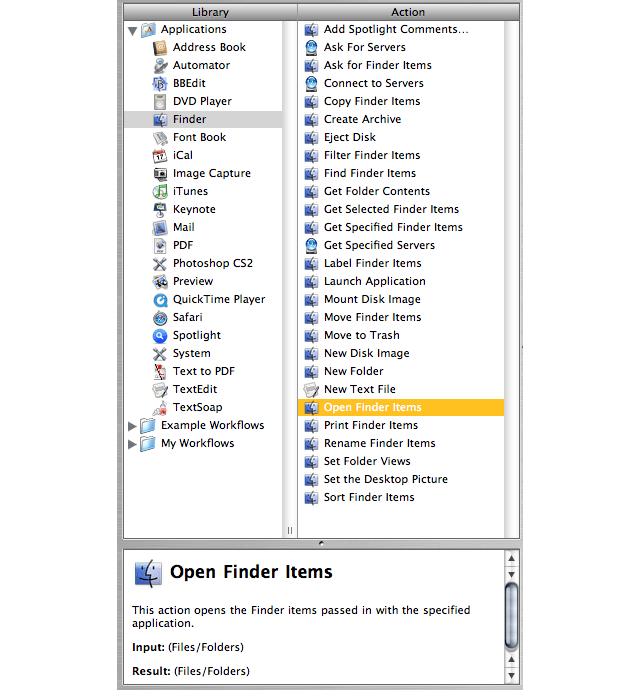The image size is (640, 690).
Task: Select the Address Book icon in Library
Action: click(160, 48)
